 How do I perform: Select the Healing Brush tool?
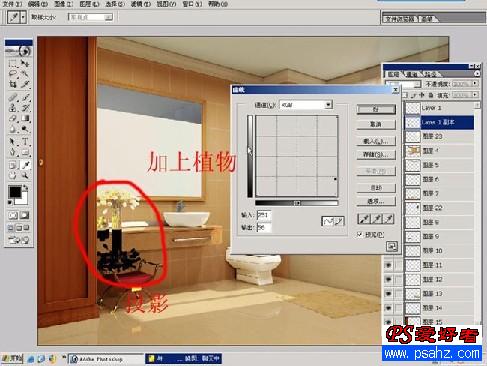(13, 98)
